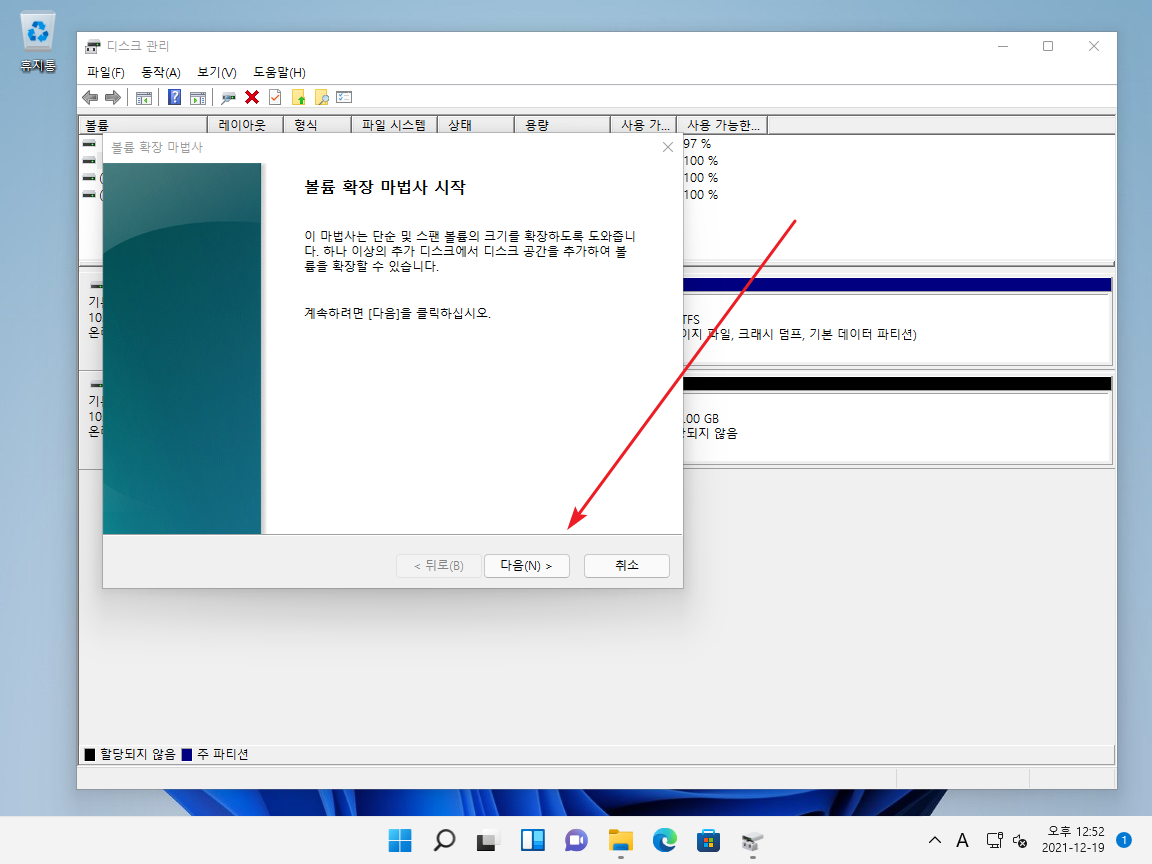Open the 보기(V) menu
This screenshot has height=864, width=1152.
pos(217,72)
